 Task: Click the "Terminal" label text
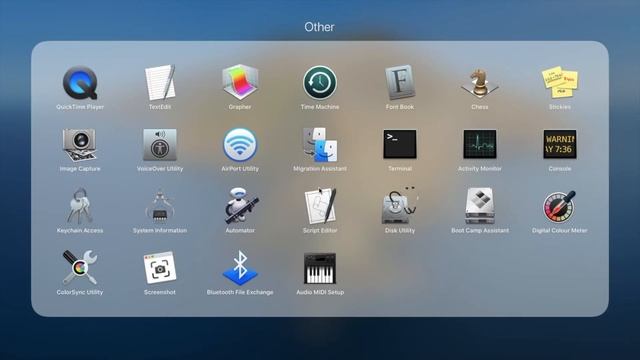[400, 169]
